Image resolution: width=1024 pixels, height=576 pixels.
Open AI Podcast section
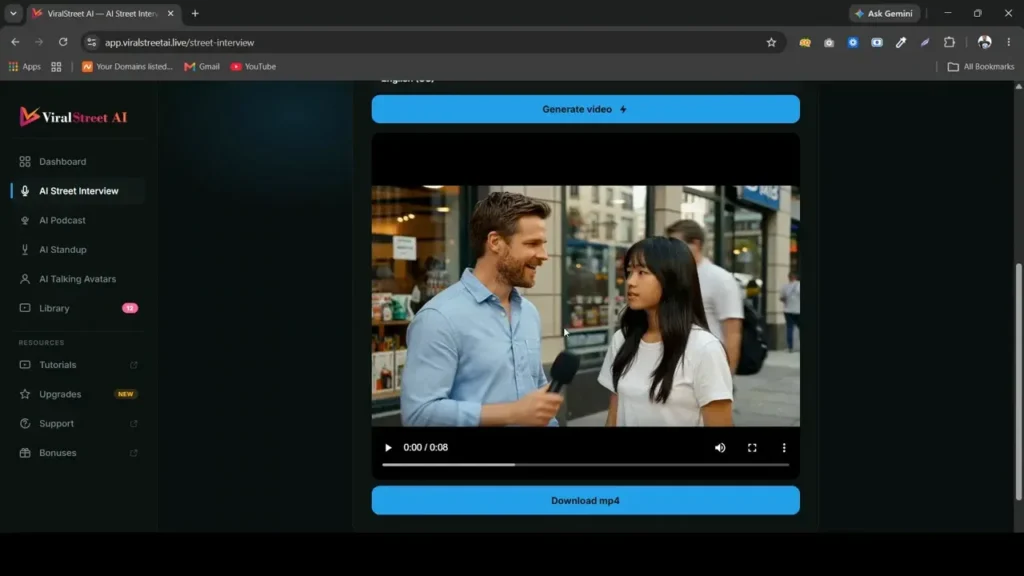coord(77,220)
